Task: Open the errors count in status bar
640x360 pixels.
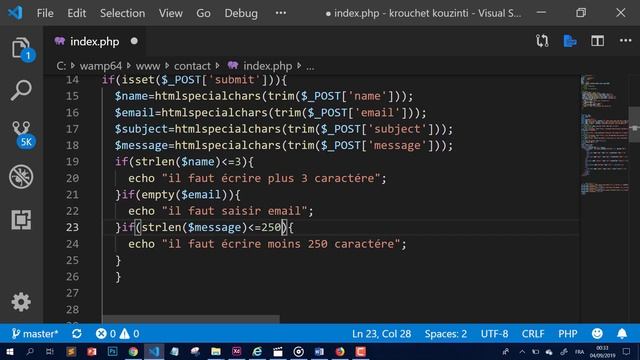Action: pos(106,334)
